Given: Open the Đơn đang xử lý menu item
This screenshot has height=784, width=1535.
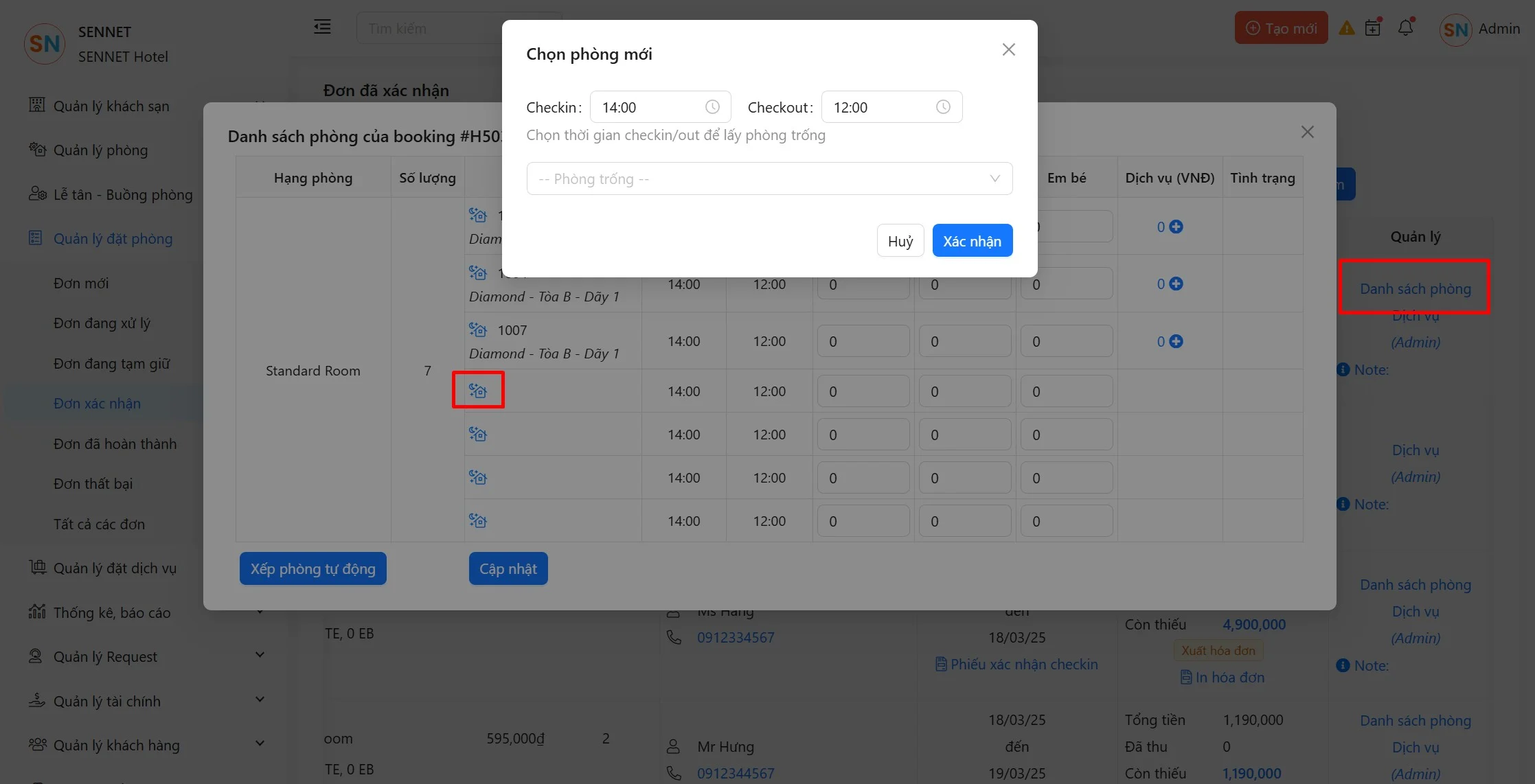Looking at the screenshot, I should [102, 323].
